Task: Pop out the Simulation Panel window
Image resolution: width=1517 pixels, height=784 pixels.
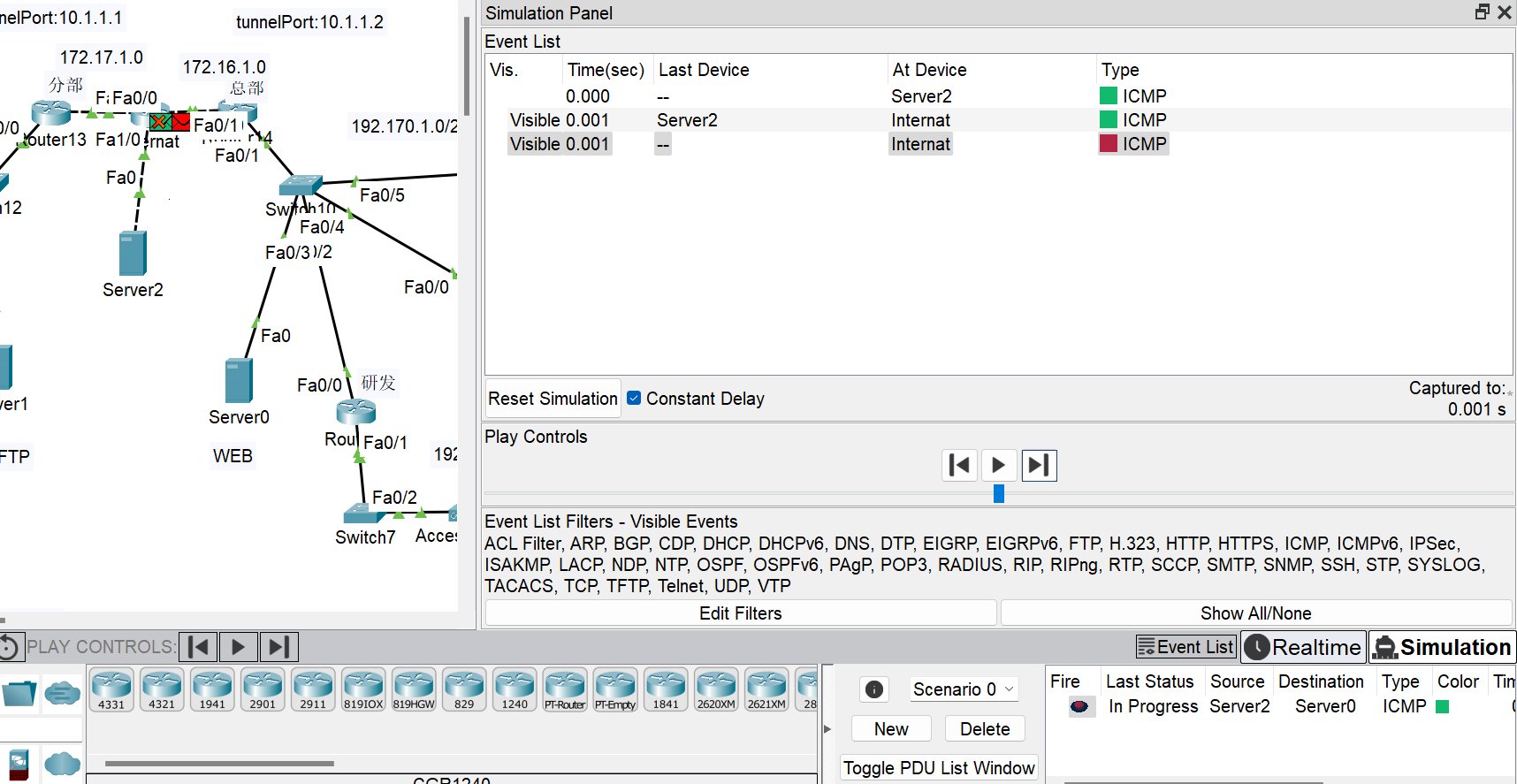Action: click(1483, 12)
